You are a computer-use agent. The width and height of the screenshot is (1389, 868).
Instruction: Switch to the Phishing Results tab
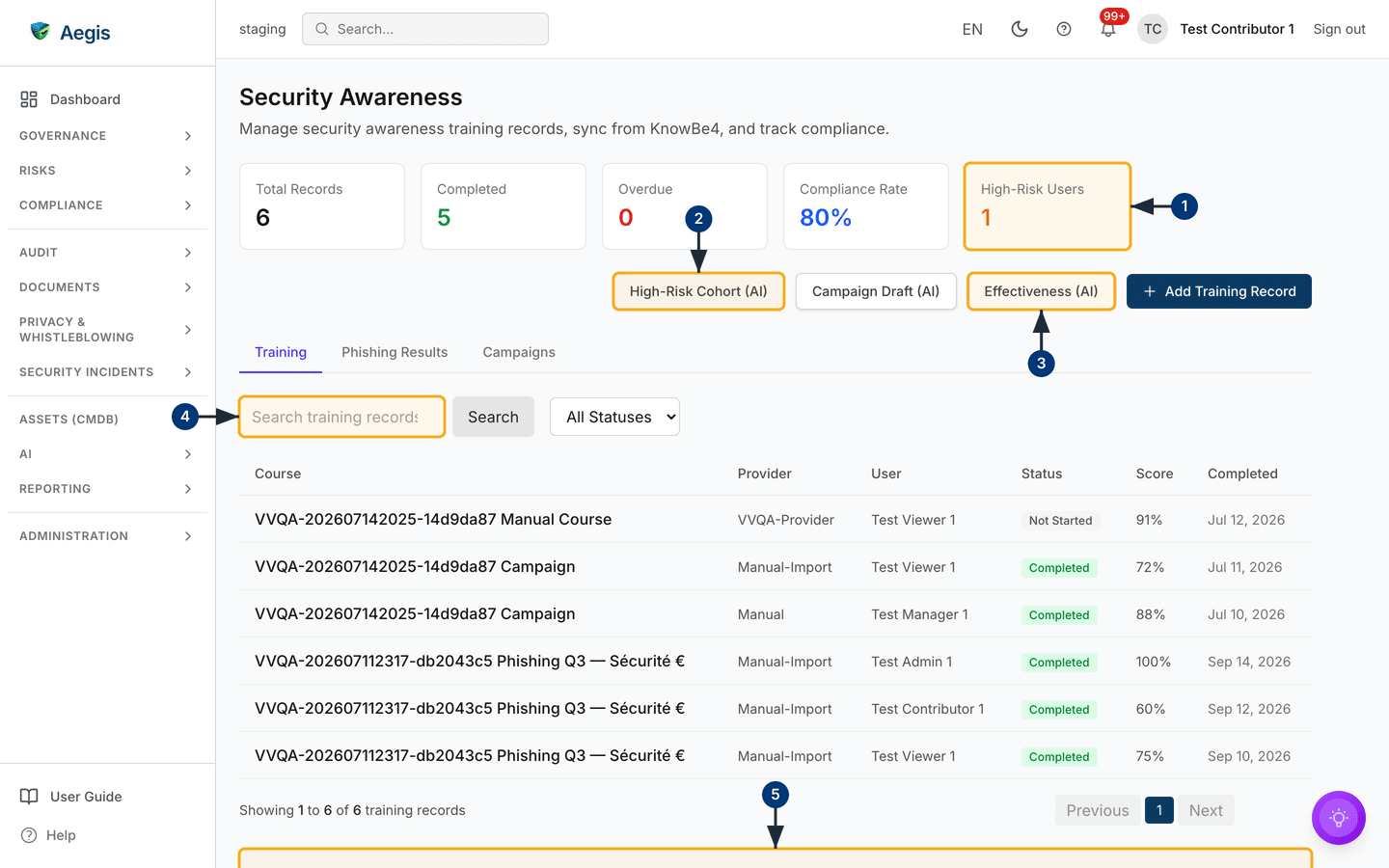tap(395, 352)
